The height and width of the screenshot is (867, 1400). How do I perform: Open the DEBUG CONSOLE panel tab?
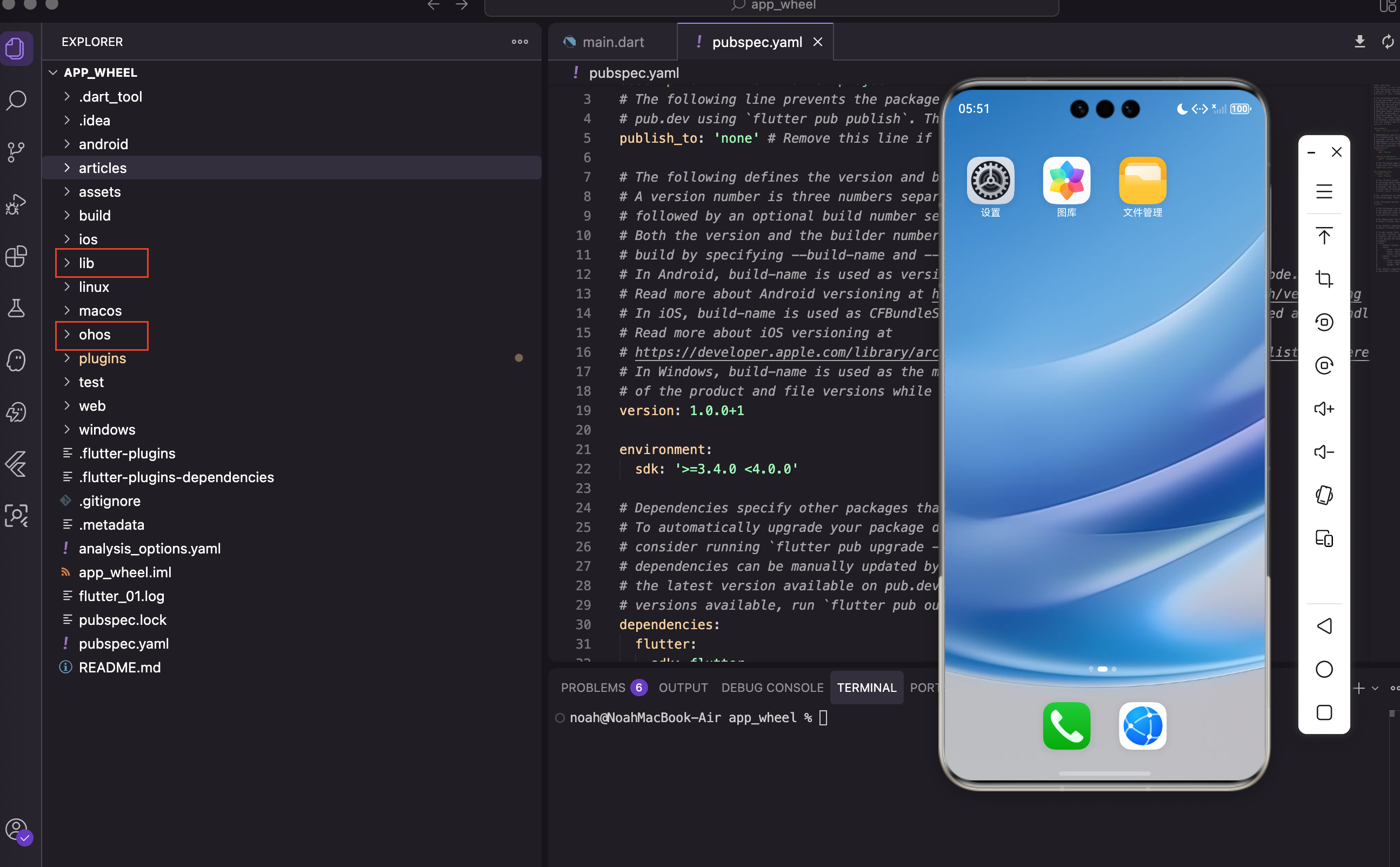[x=771, y=687]
